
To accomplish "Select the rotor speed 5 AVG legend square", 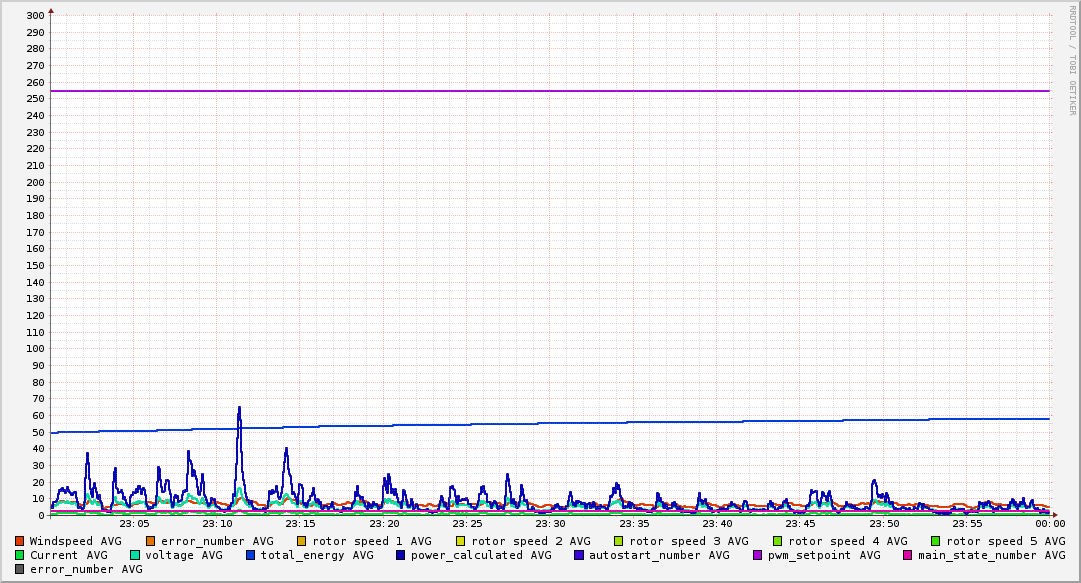I will pyautogui.click(x=936, y=541).
